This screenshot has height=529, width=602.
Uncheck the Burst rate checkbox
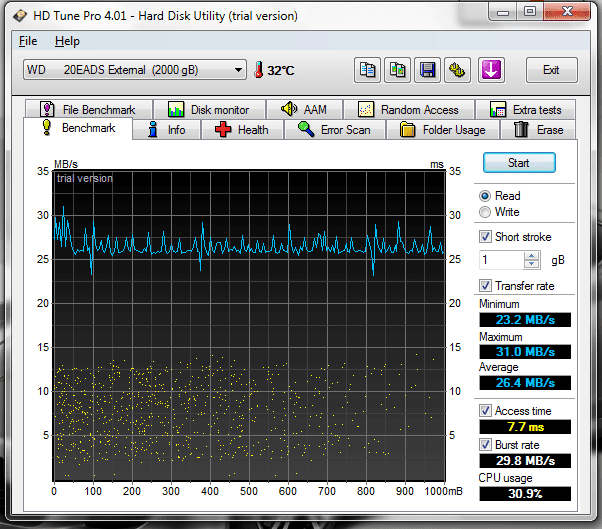tap(486, 444)
